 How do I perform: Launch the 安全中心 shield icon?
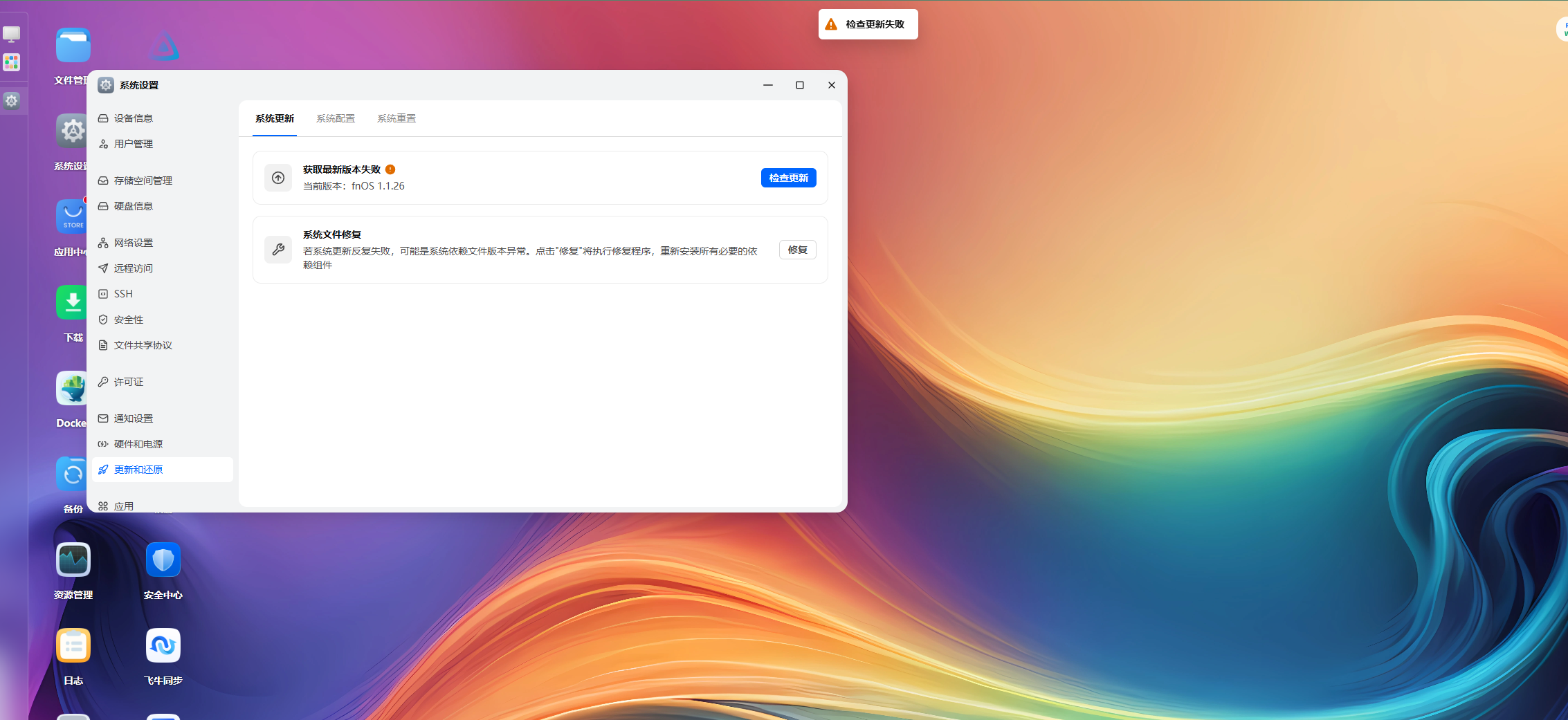(163, 560)
